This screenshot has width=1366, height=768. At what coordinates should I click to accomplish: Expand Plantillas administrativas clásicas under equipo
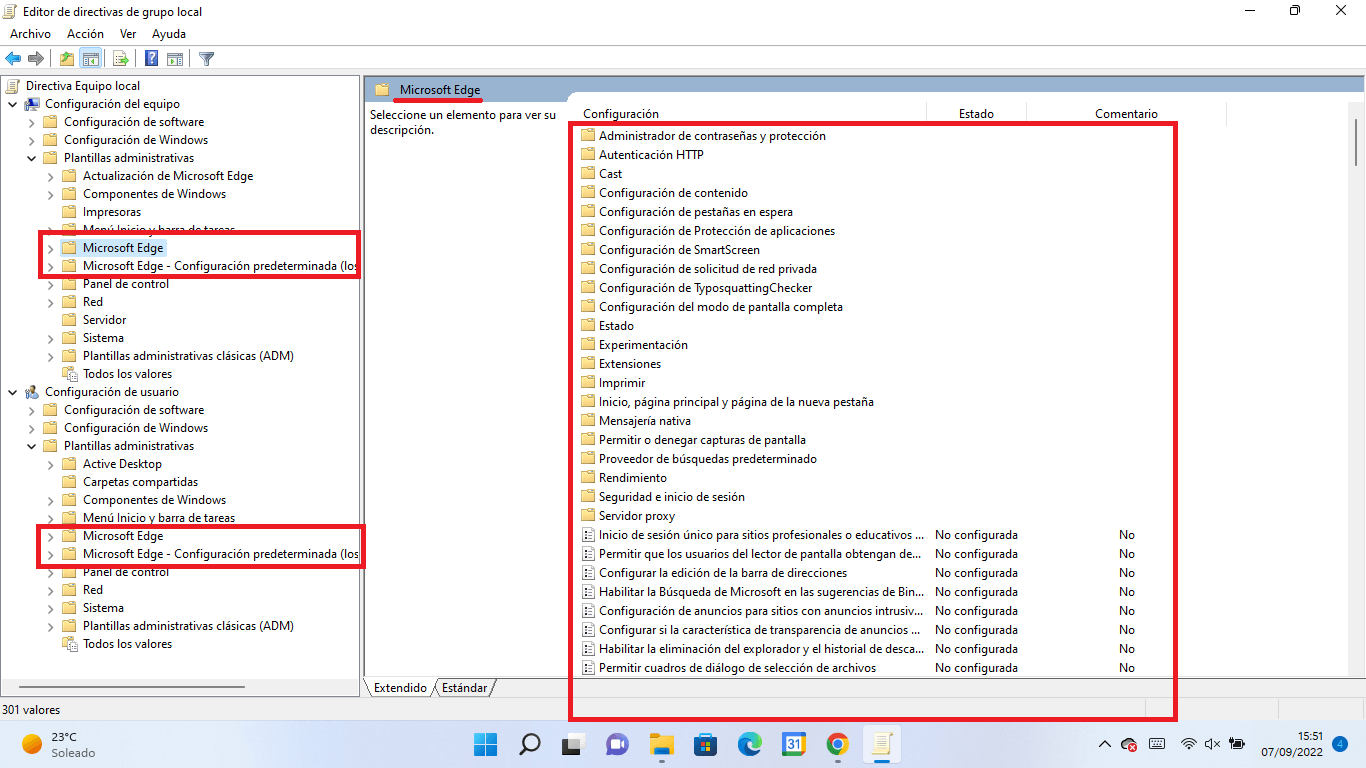pos(50,356)
